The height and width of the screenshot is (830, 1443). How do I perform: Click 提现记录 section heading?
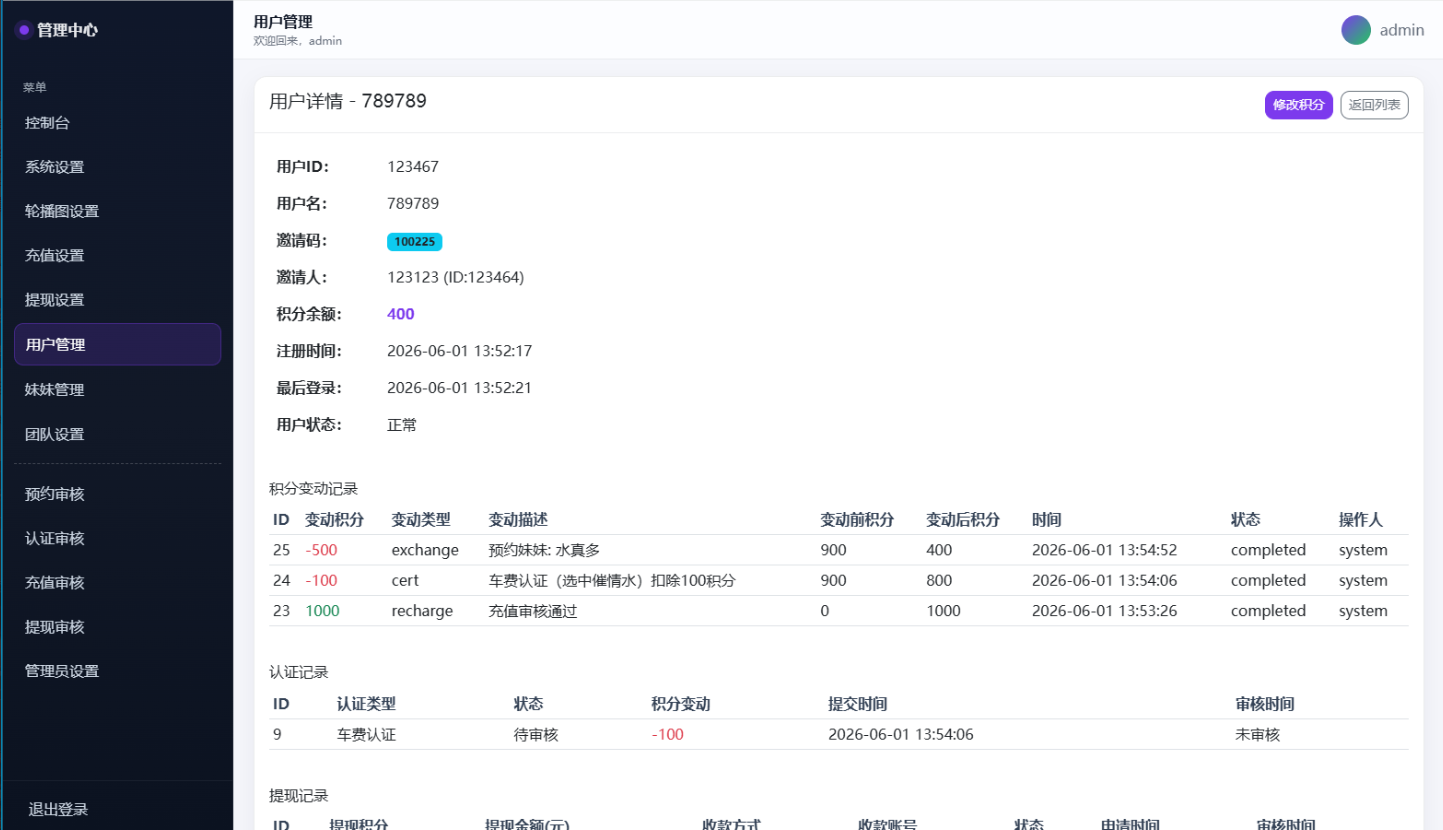(299, 796)
